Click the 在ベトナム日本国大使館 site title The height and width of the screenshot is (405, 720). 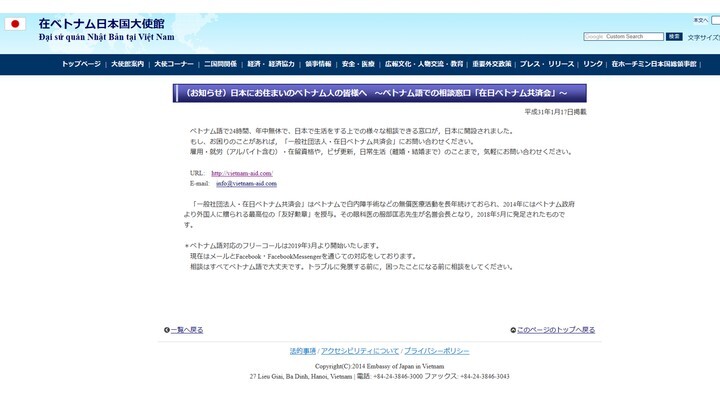(x=101, y=23)
